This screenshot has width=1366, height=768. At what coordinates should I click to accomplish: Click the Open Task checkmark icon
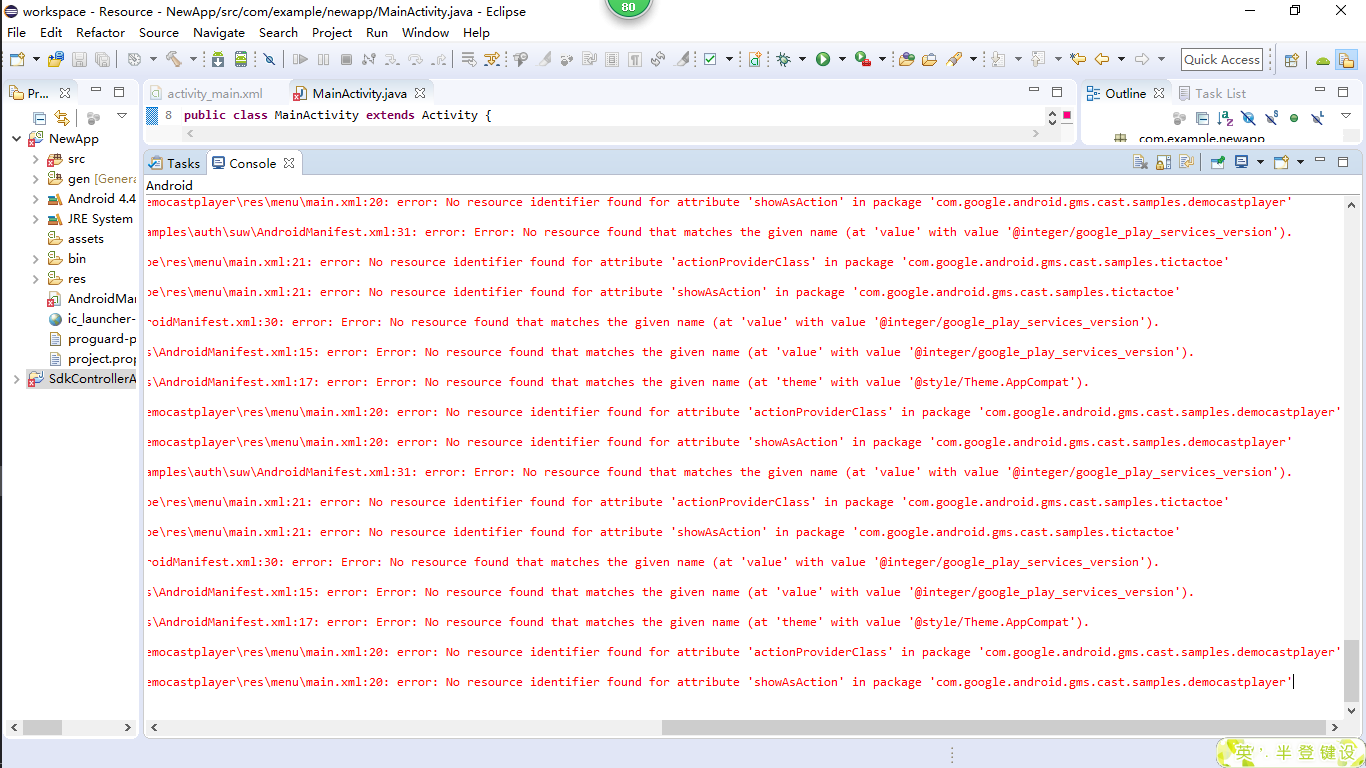click(710, 59)
